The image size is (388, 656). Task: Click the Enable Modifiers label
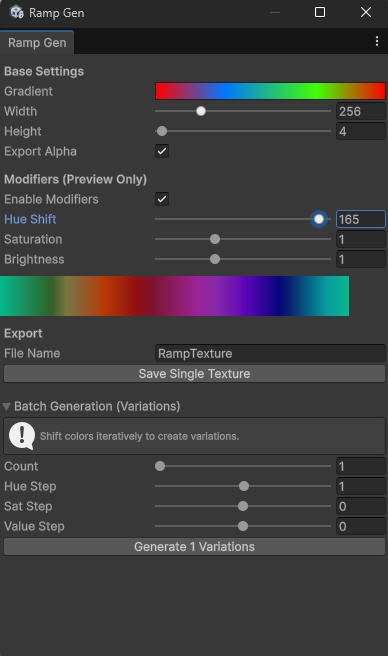pyautogui.click(x=51, y=199)
